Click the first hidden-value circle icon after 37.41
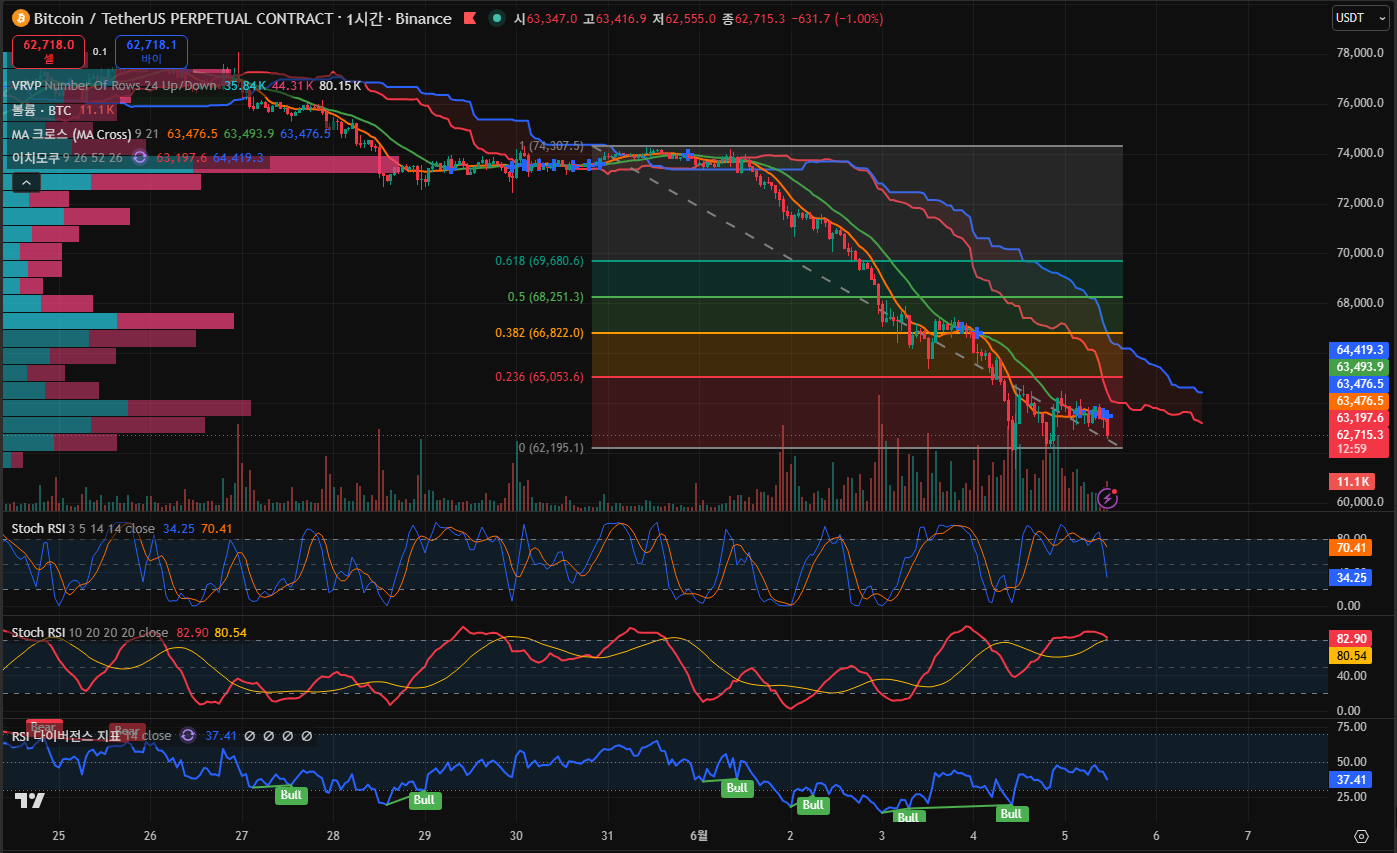This screenshot has width=1397, height=853. point(250,736)
